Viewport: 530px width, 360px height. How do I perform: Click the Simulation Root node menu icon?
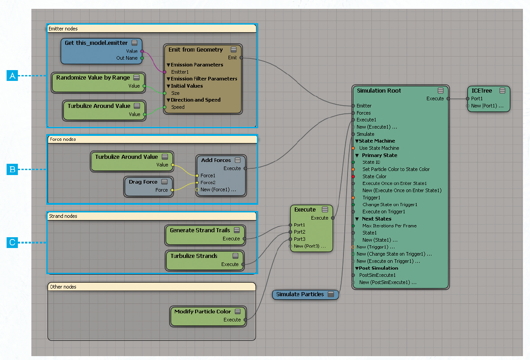440,91
